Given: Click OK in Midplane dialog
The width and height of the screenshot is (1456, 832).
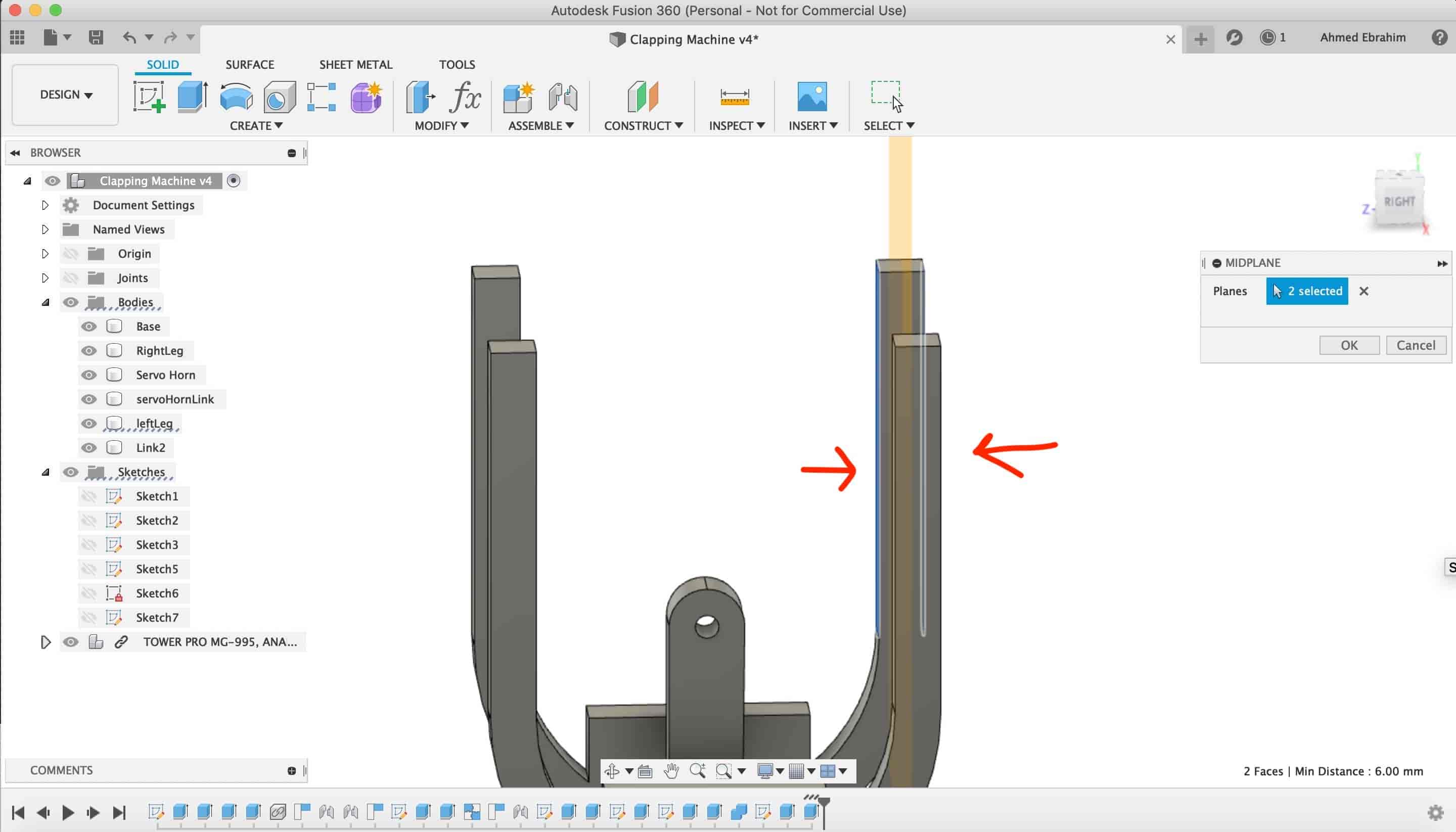Looking at the screenshot, I should (x=1349, y=345).
